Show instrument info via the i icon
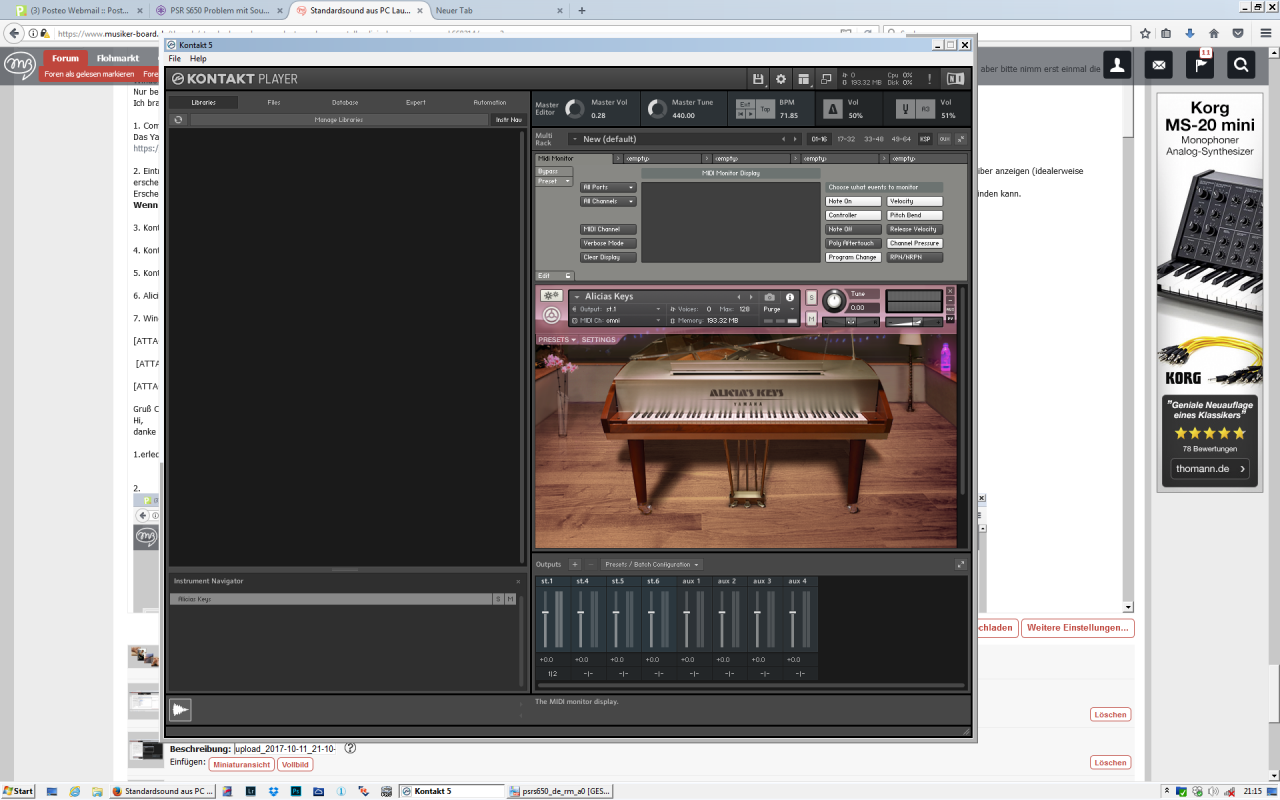Screen dimensions: 1280x800 tap(789, 297)
